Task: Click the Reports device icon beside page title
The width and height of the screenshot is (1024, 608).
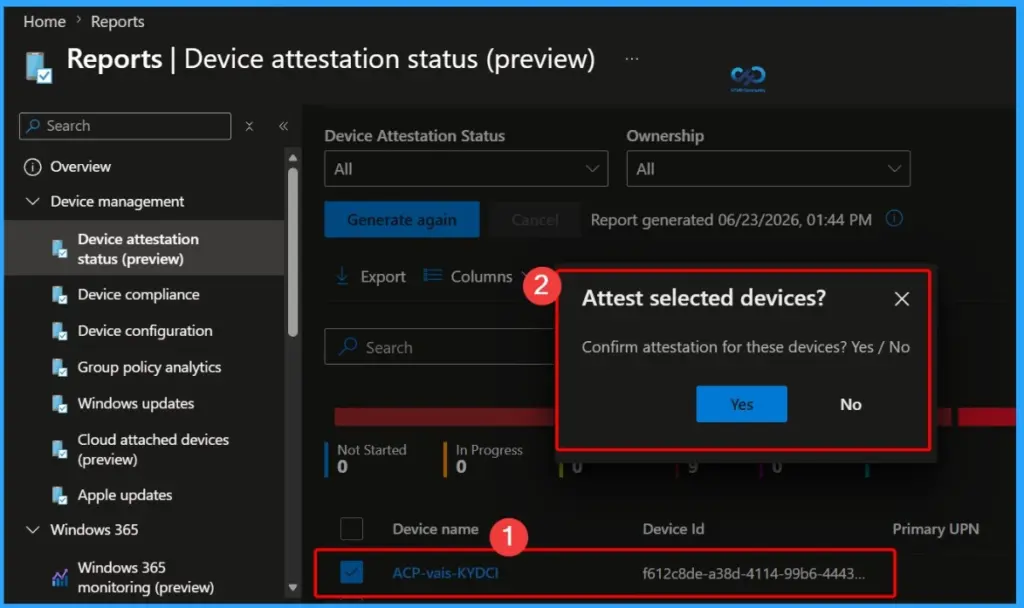Action: (x=38, y=67)
